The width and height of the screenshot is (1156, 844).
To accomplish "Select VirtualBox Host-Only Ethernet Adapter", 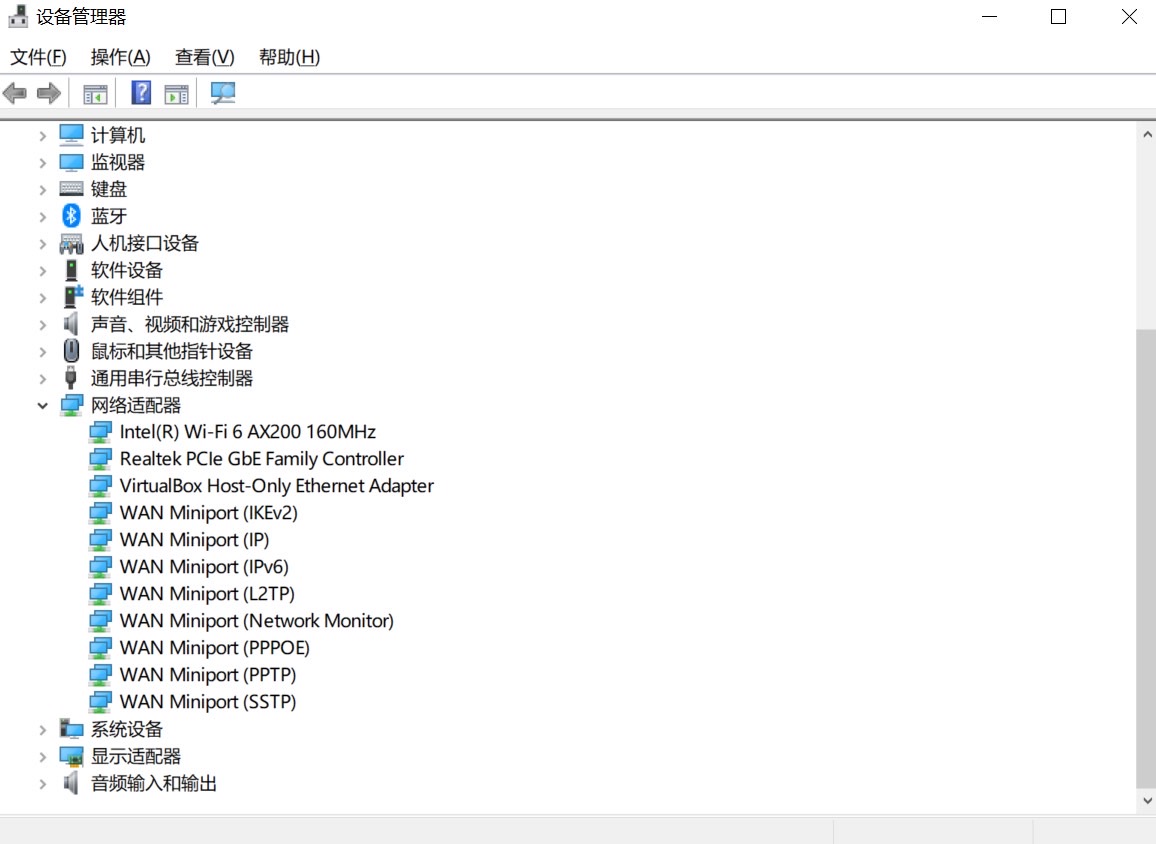I will coord(276,486).
